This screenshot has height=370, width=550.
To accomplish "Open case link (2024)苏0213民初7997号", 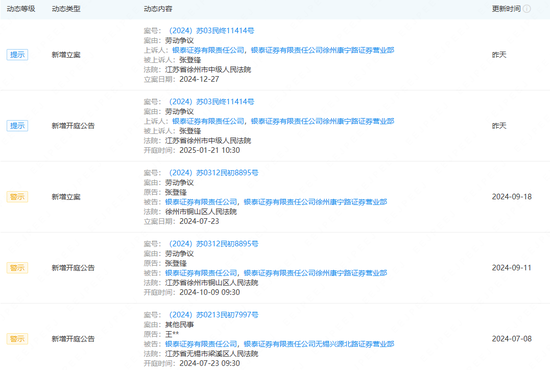I will pyautogui.click(x=214, y=315).
